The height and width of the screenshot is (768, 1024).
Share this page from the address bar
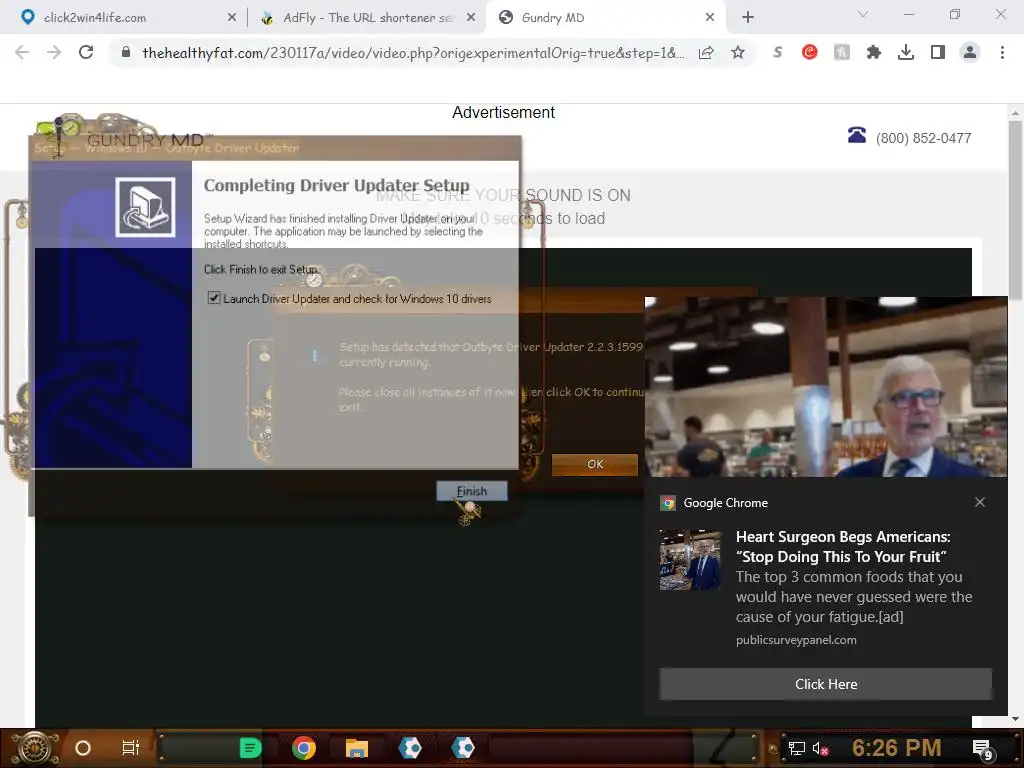tap(706, 52)
